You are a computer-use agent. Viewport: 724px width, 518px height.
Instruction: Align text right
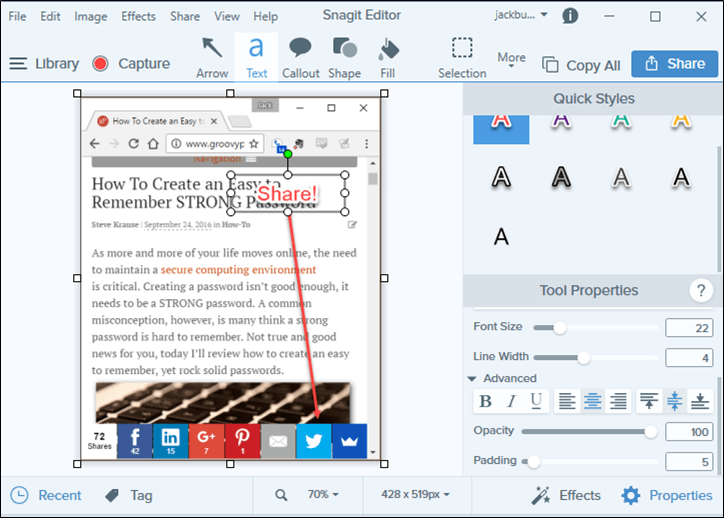tap(618, 401)
